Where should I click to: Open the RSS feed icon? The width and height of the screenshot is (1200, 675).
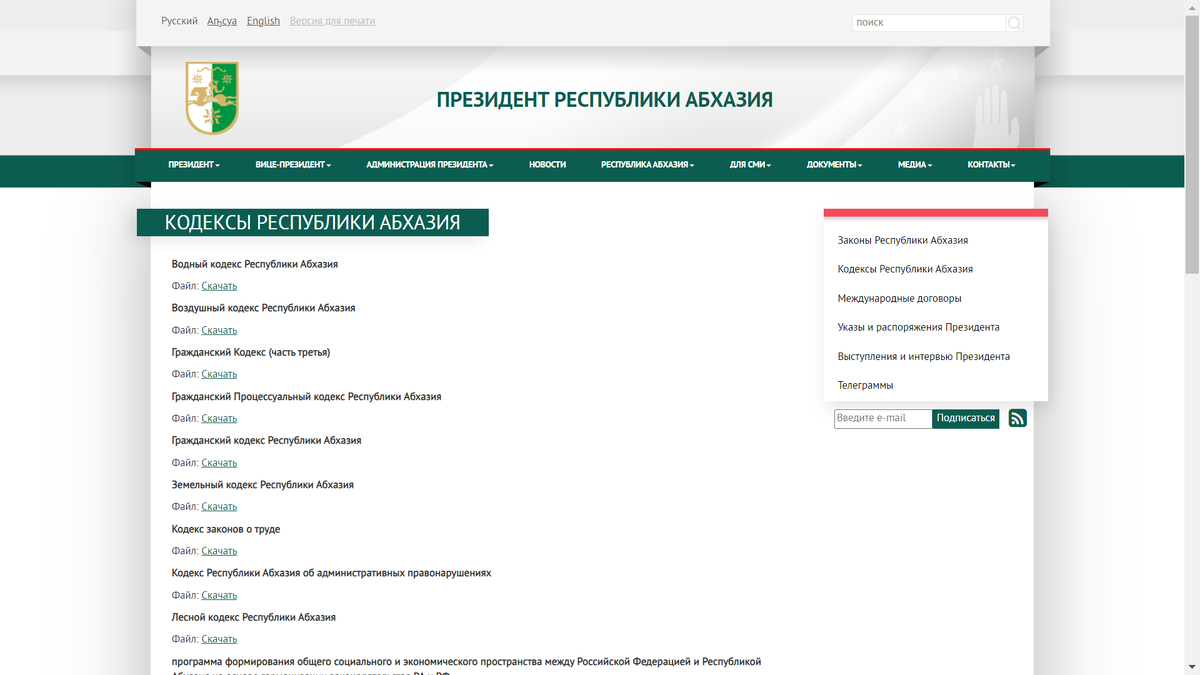(1017, 418)
